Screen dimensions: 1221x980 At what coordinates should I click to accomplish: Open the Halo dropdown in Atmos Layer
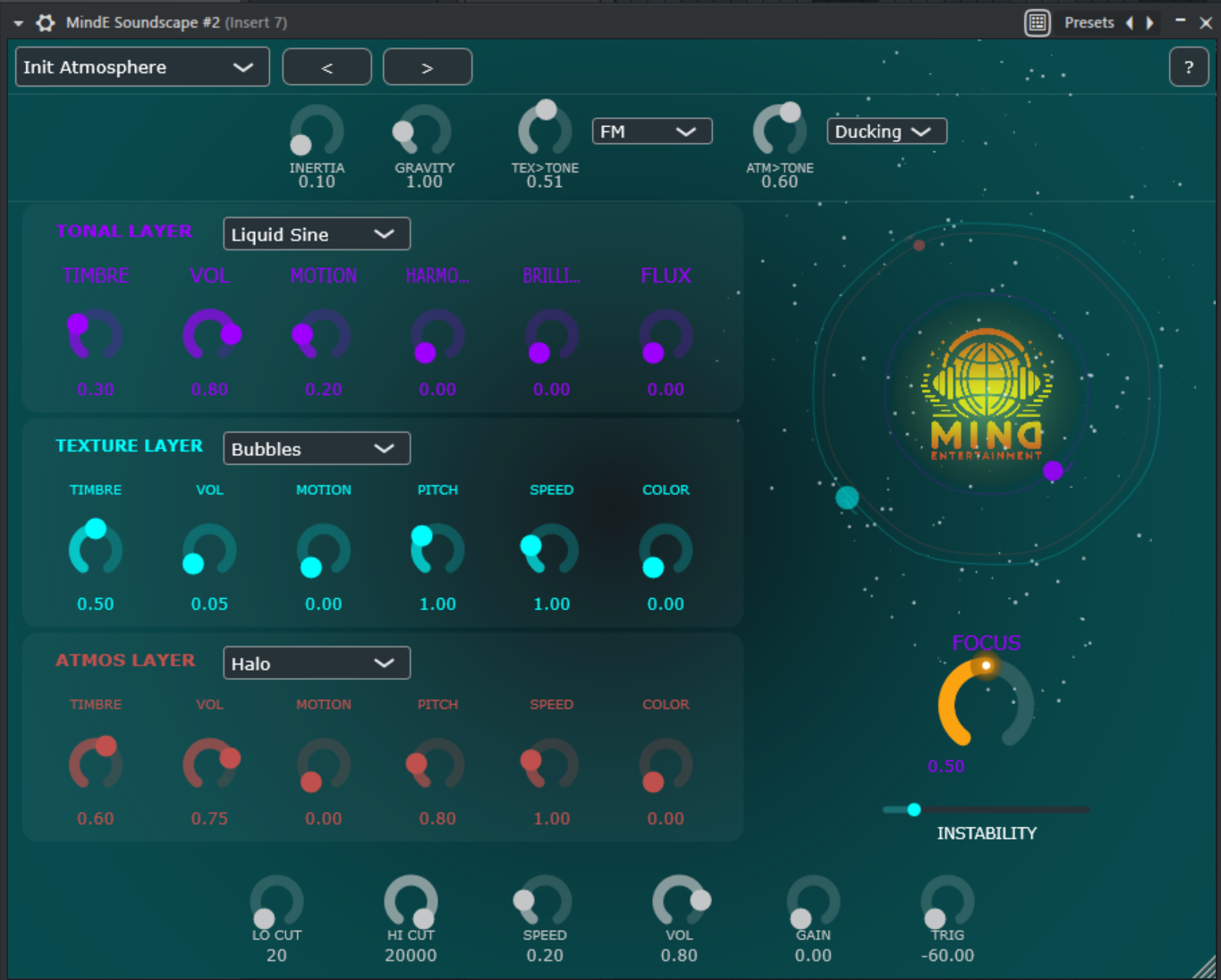pos(316,663)
